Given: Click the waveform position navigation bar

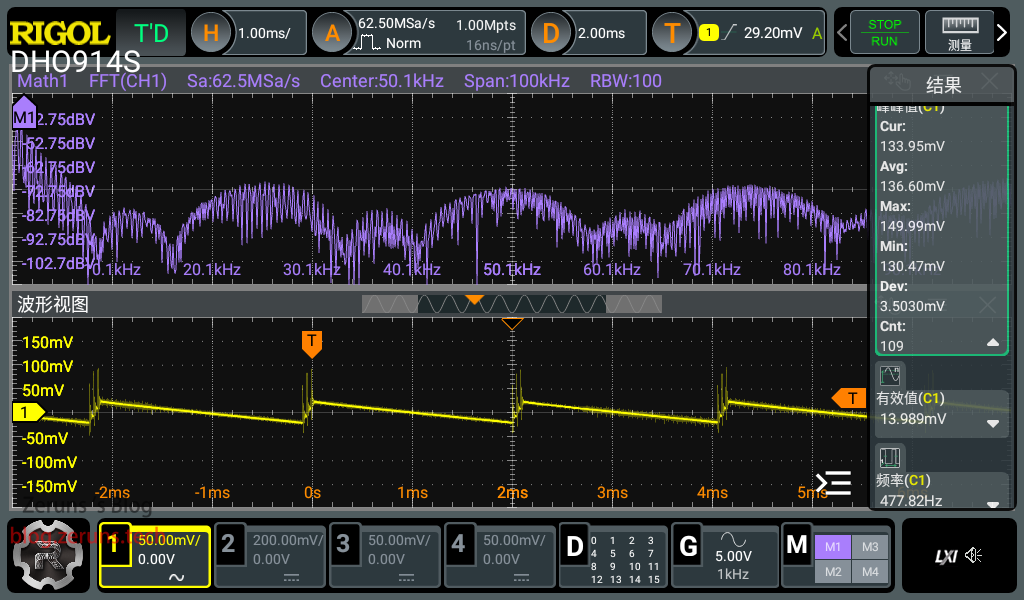Looking at the screenshot, I should point(511,304).
